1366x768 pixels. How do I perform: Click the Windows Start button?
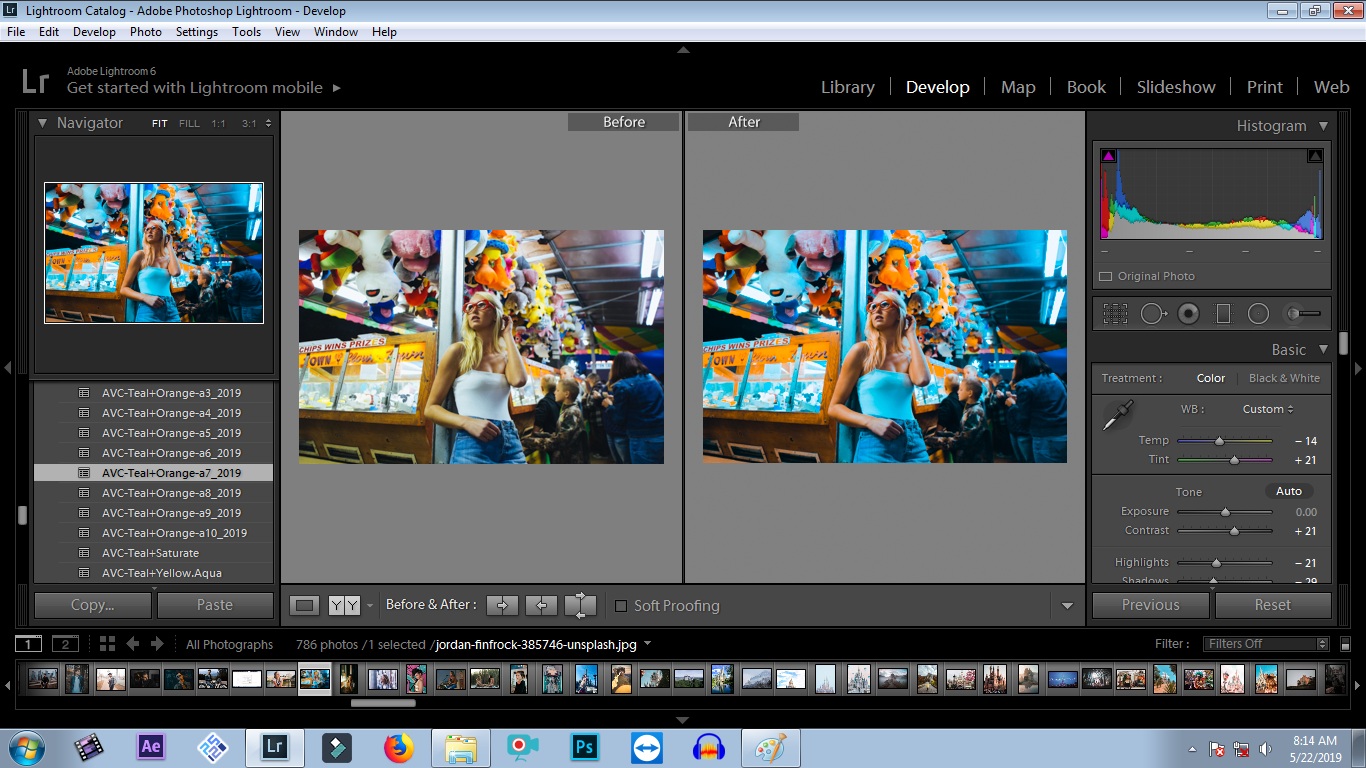coord(27,747)
